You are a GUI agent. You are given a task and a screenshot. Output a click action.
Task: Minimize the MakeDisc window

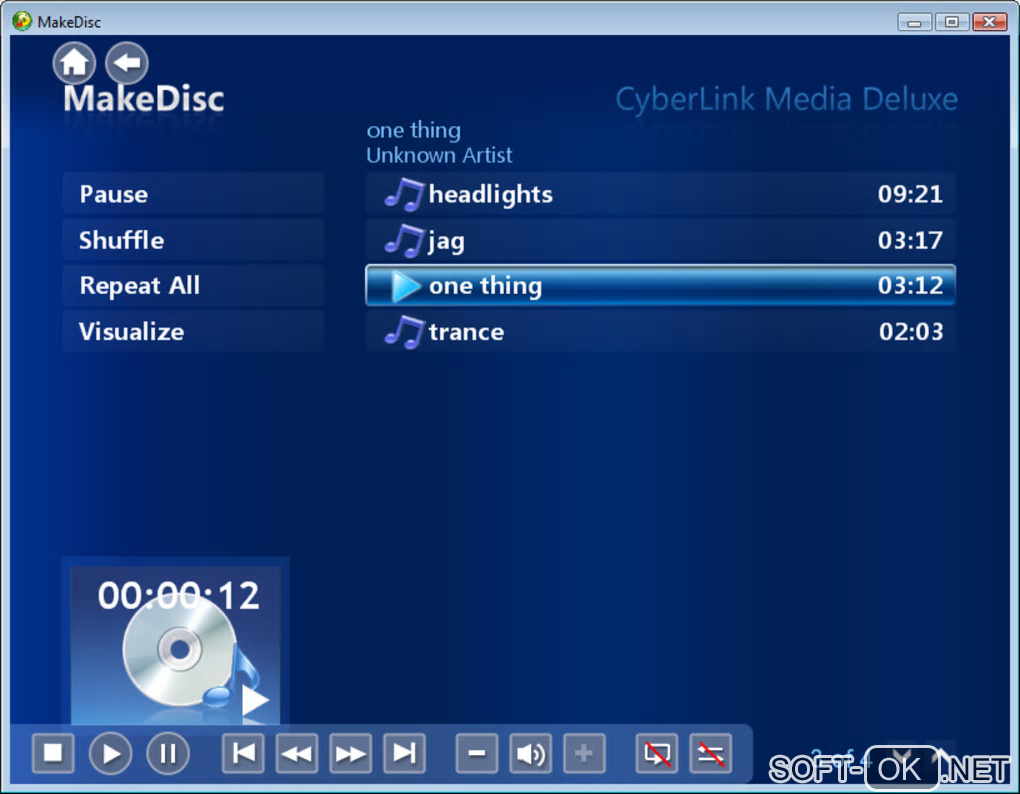914,22
